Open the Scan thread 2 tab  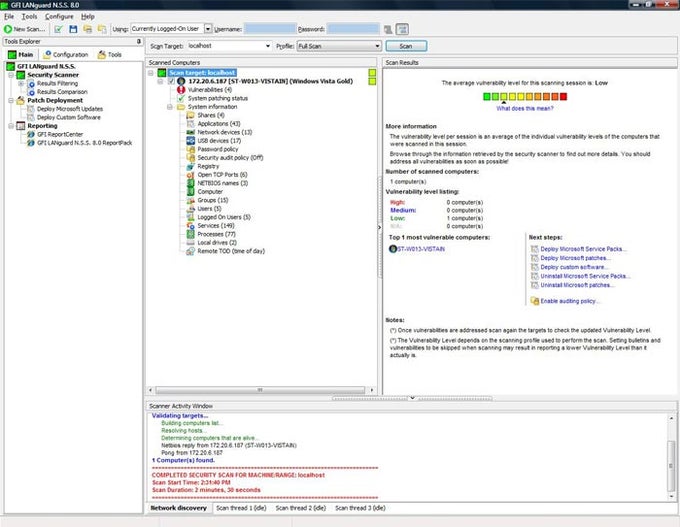pos(301,508)
